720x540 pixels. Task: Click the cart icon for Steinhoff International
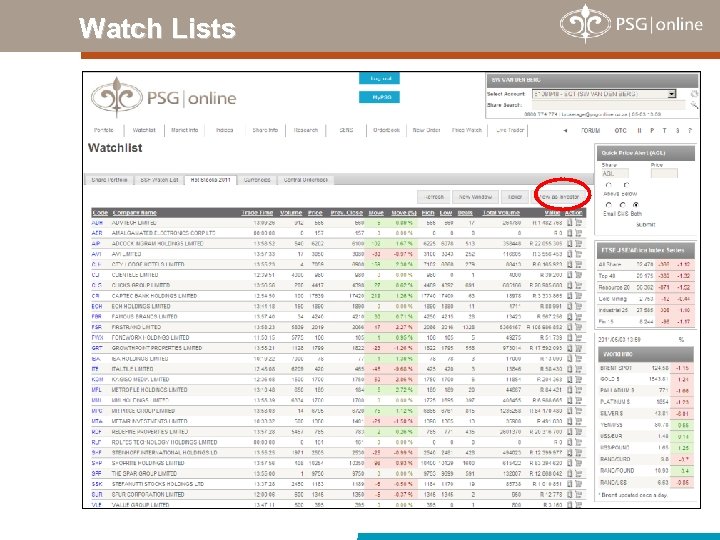pos(578,453)
